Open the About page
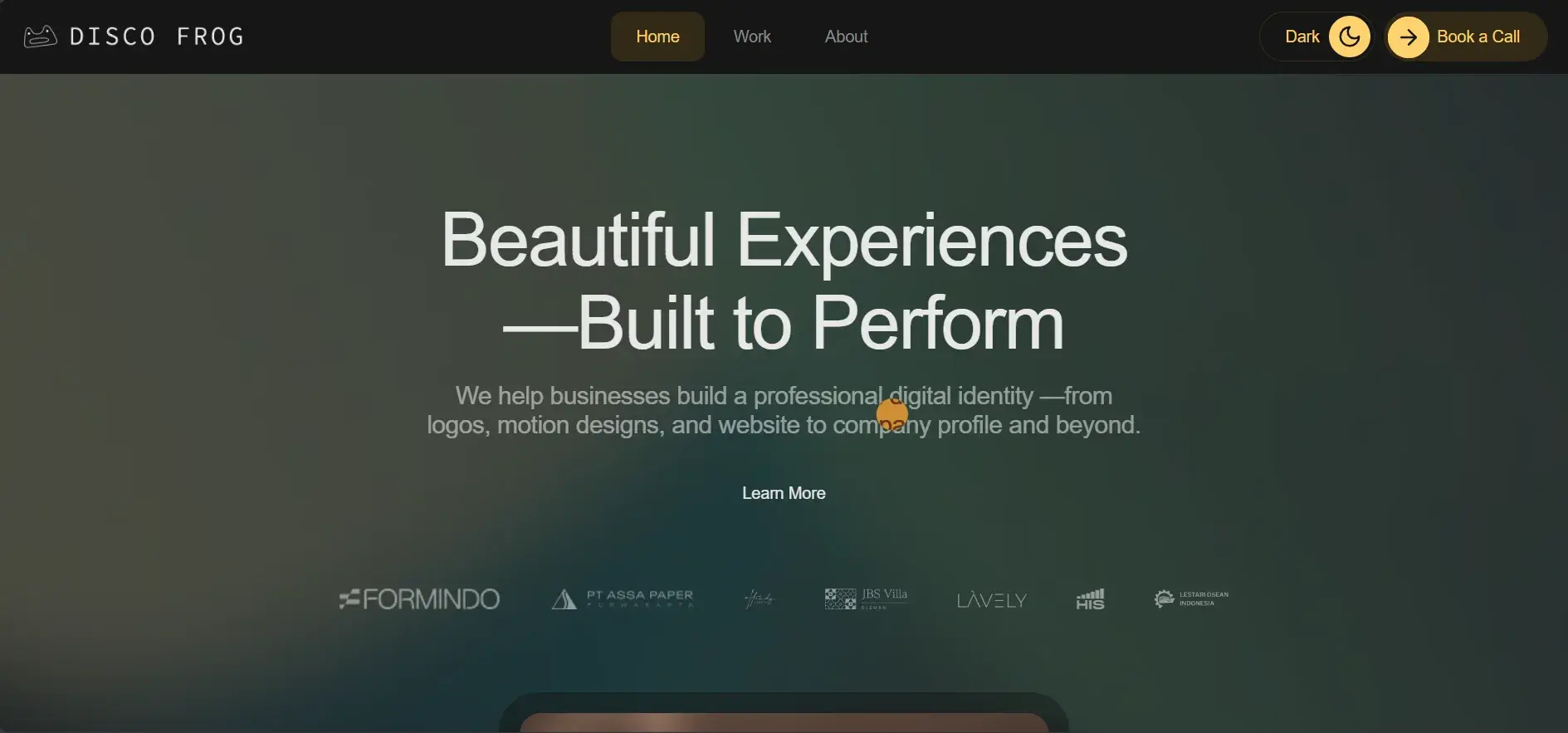This screenshot has width=1568, height=733. pyautogui.click(x=846, y=37)
